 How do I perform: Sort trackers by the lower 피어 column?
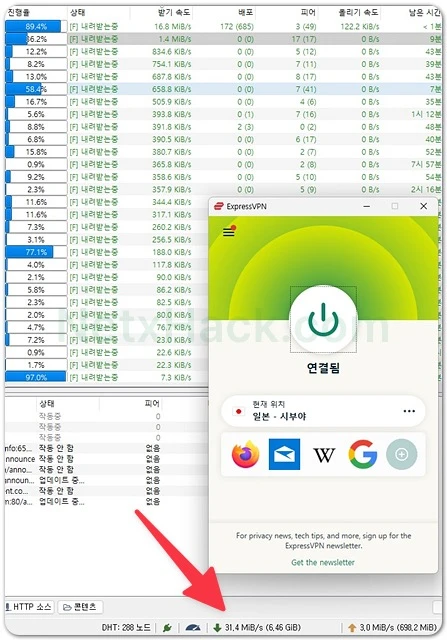tap(131, 404)
